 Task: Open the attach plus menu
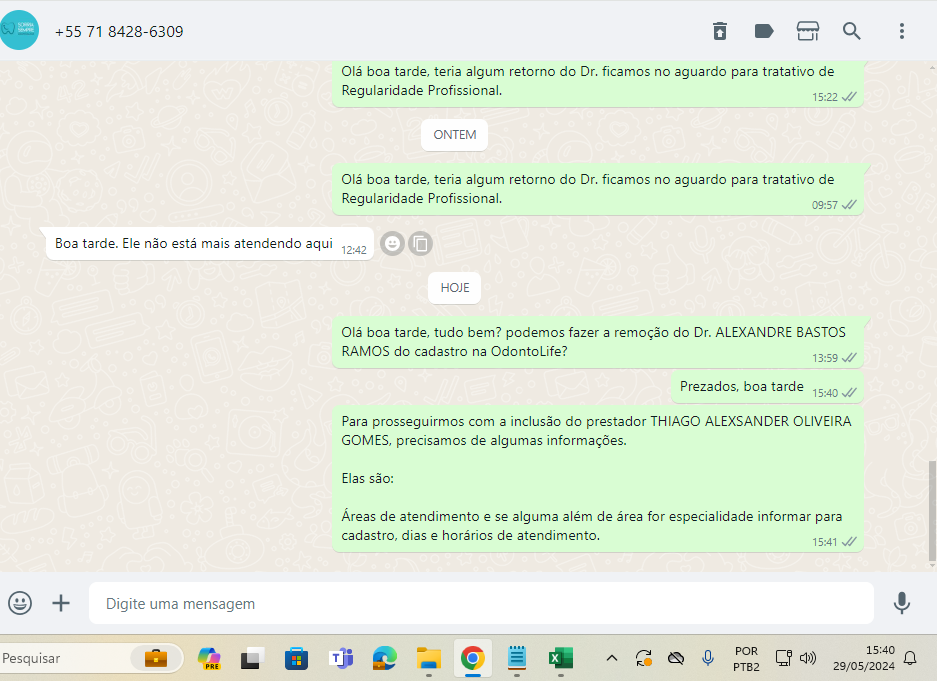point(61,603)
